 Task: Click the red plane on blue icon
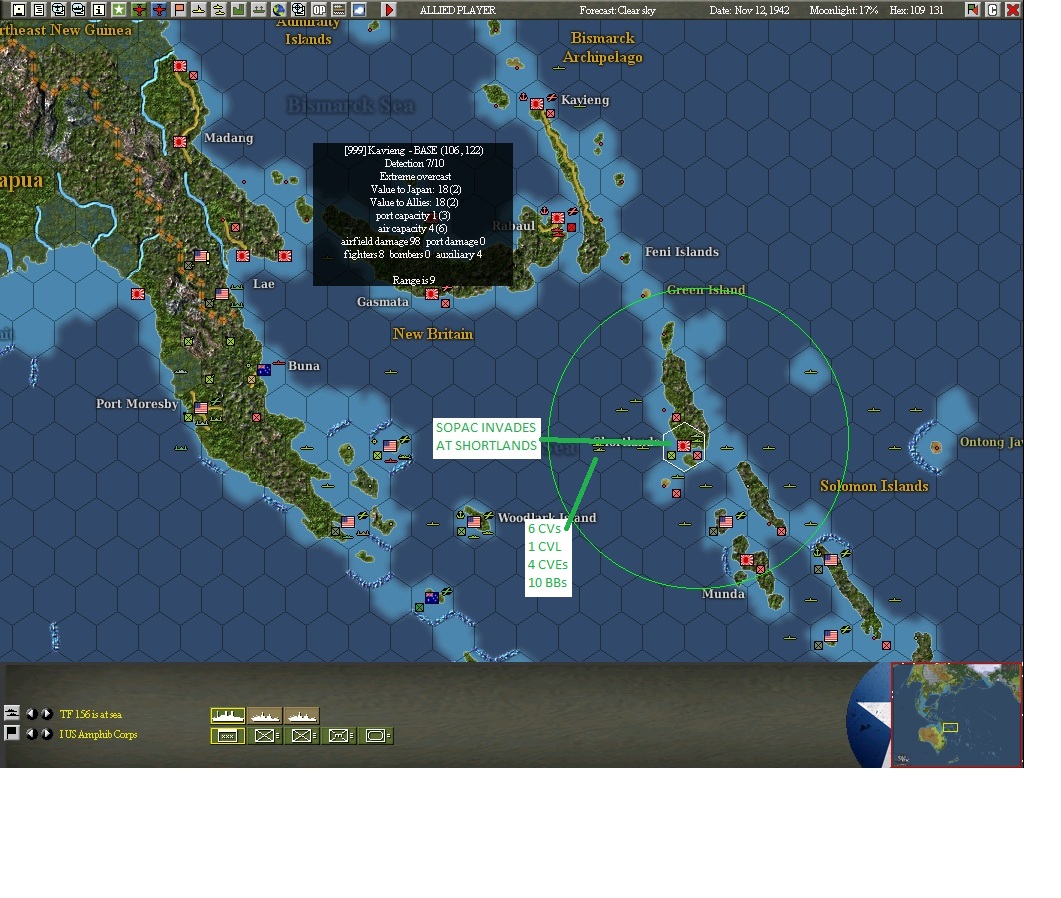coord(159,9)
